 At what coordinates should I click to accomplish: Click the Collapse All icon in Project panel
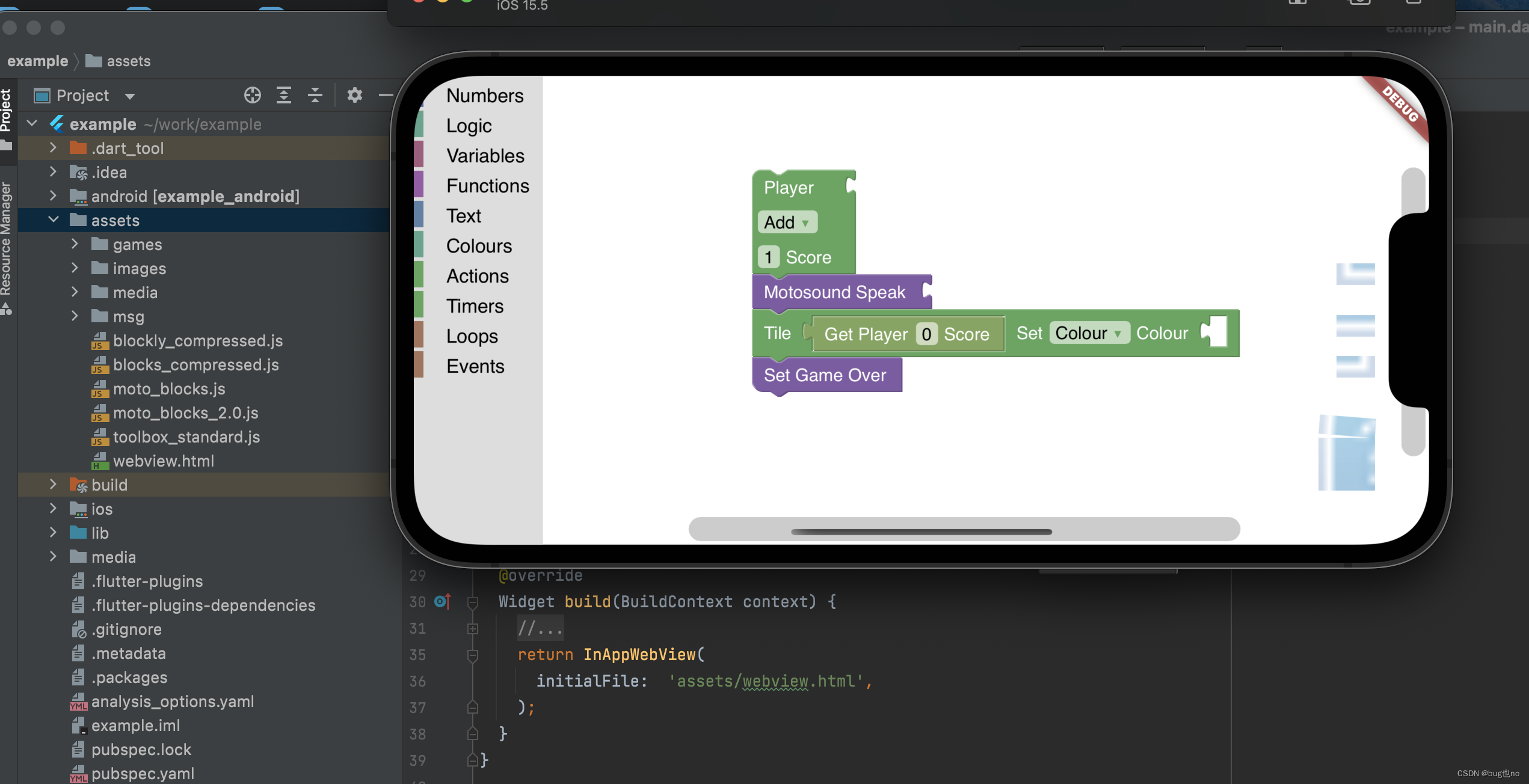point(315,95)
